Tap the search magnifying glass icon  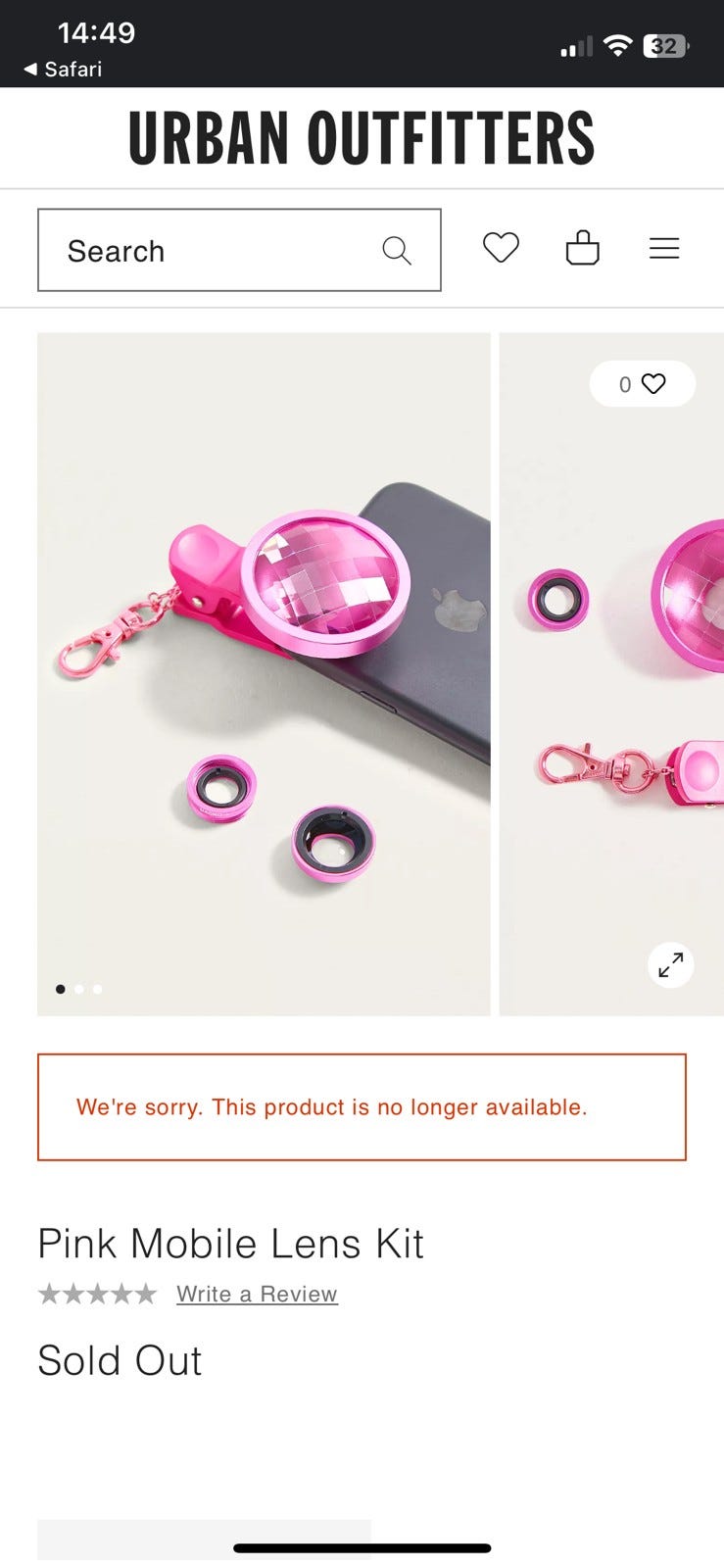tap(396, 251)
